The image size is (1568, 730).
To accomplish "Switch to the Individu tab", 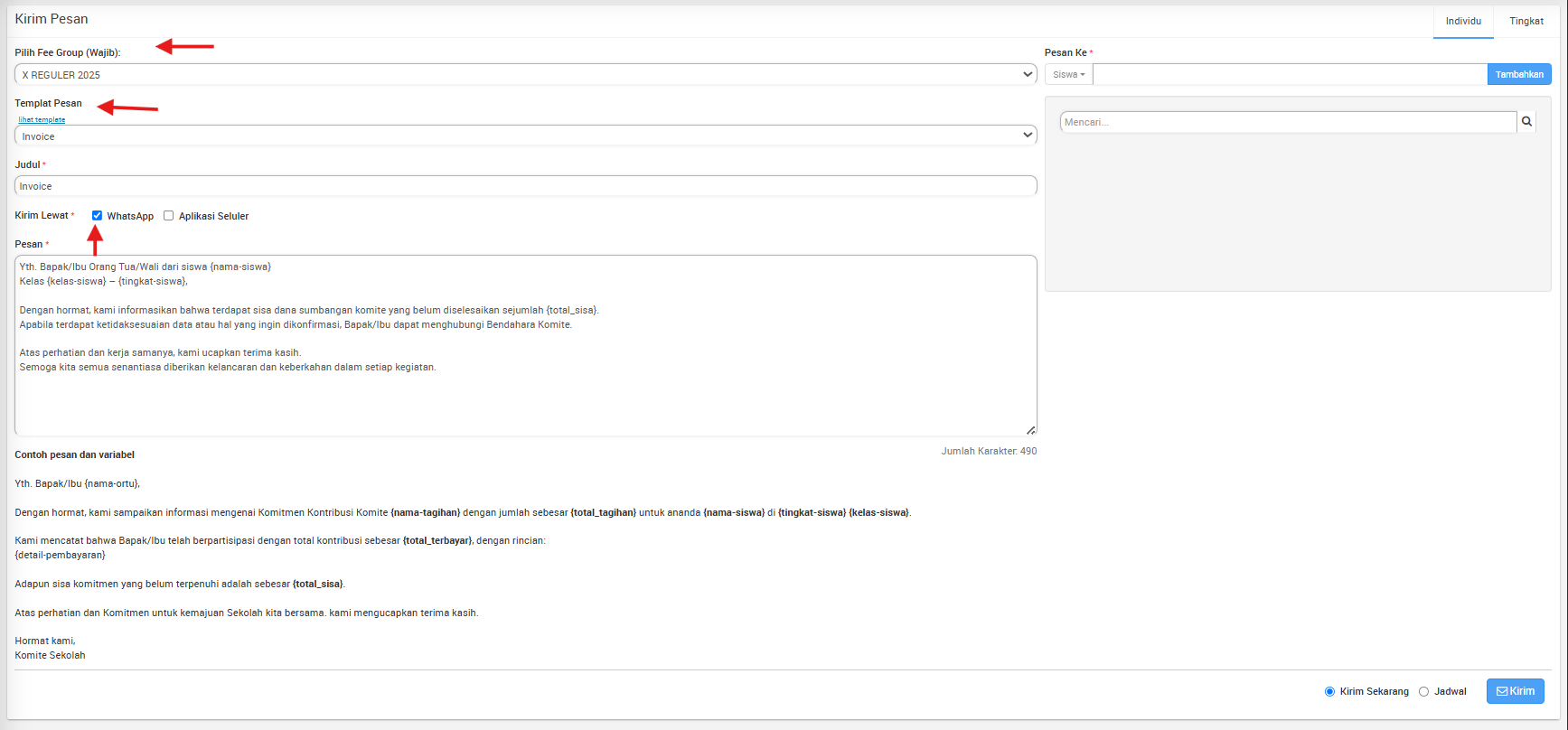I will tap(1462, 21).
